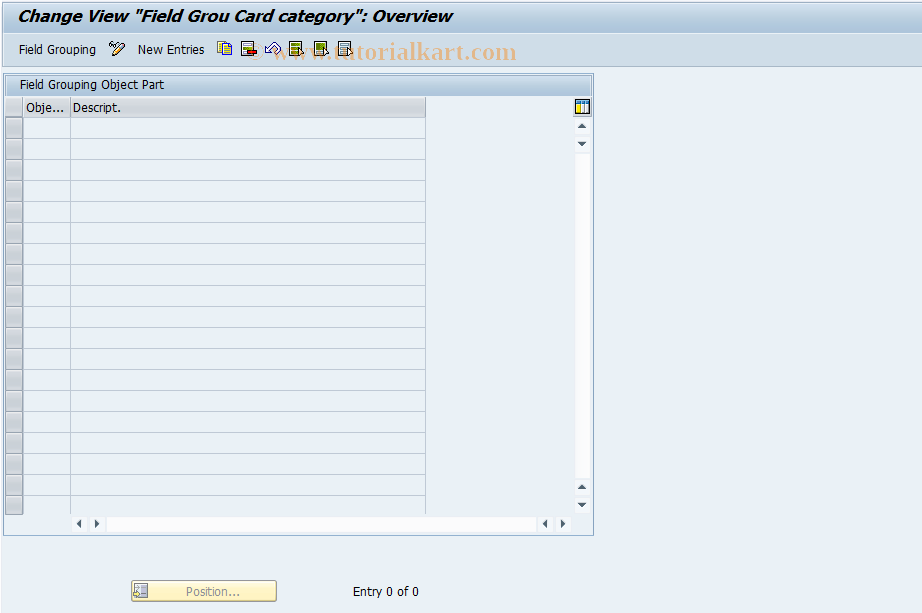Click New Entries button
This screenshot has height=613, width=922.
(x=171, y=49)
